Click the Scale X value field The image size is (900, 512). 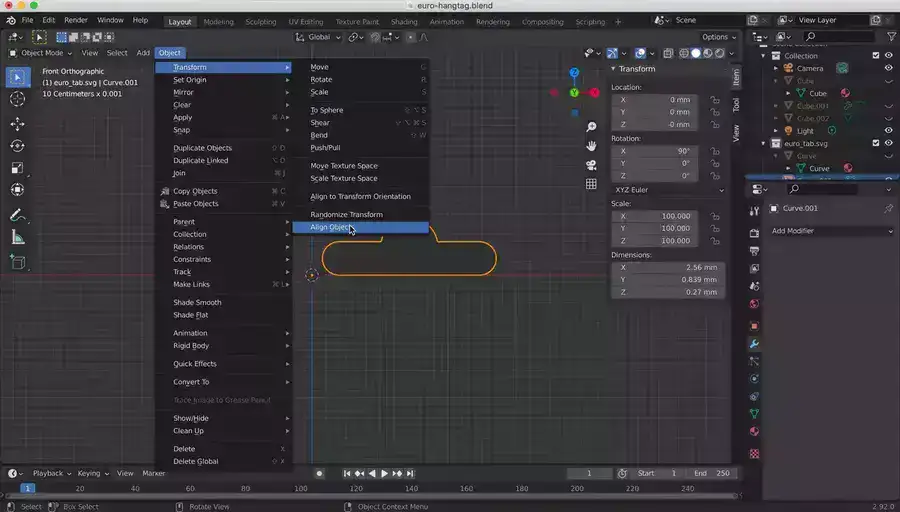point(654,216)
